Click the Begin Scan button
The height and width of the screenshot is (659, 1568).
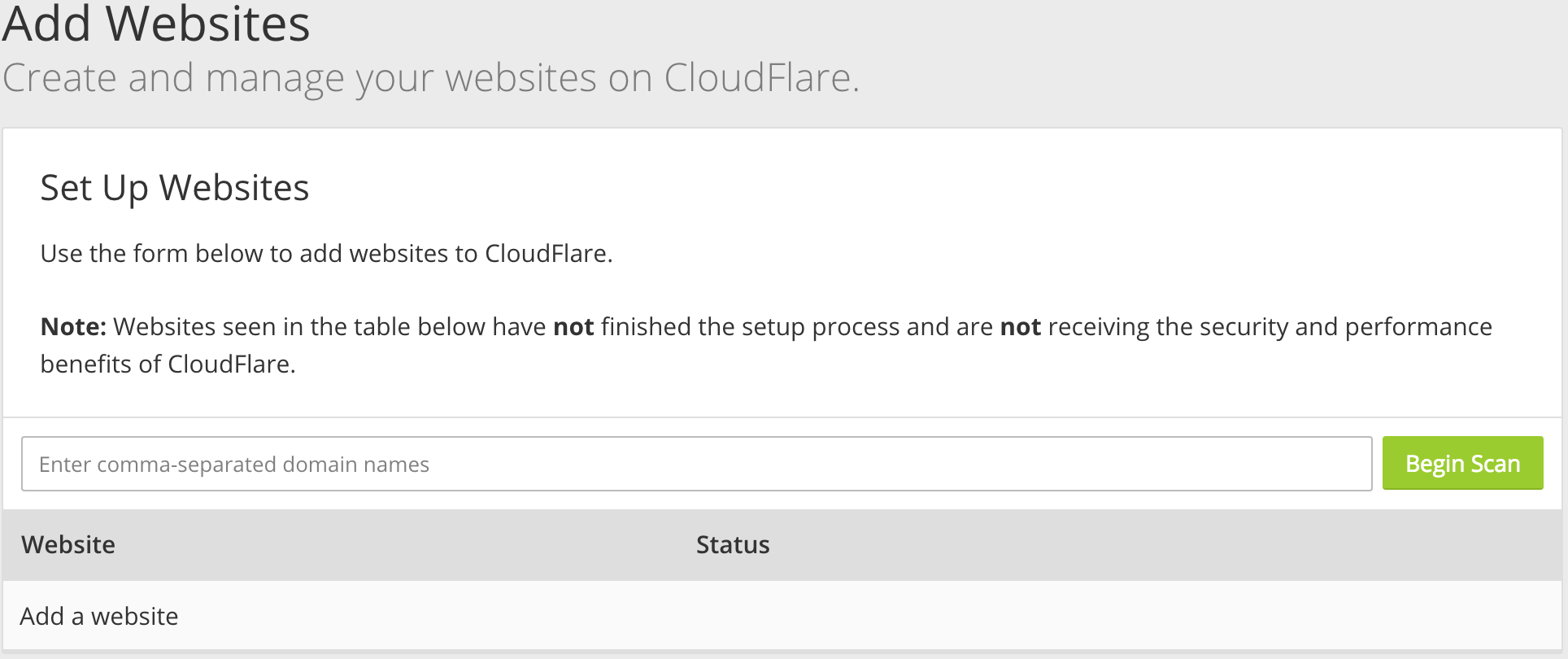tap(1462, 463)
